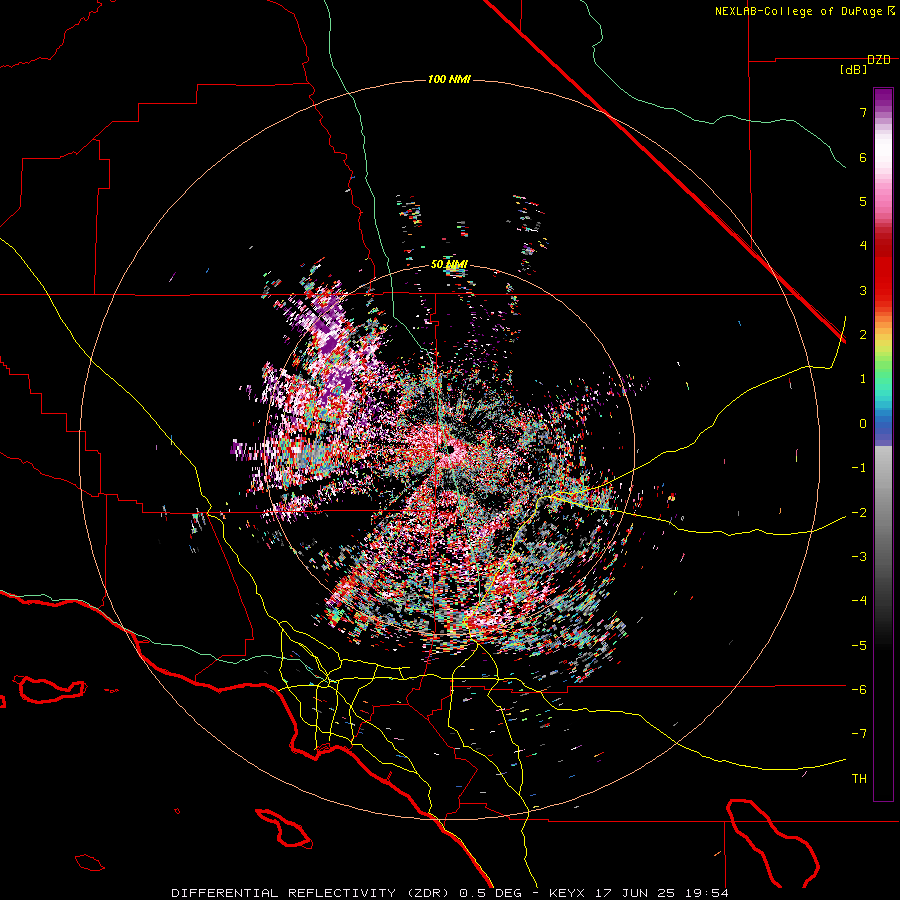Click the "-2" value on color scale
Image resolution: width=900 pixels, height=900 pixels.
[859, 513]
